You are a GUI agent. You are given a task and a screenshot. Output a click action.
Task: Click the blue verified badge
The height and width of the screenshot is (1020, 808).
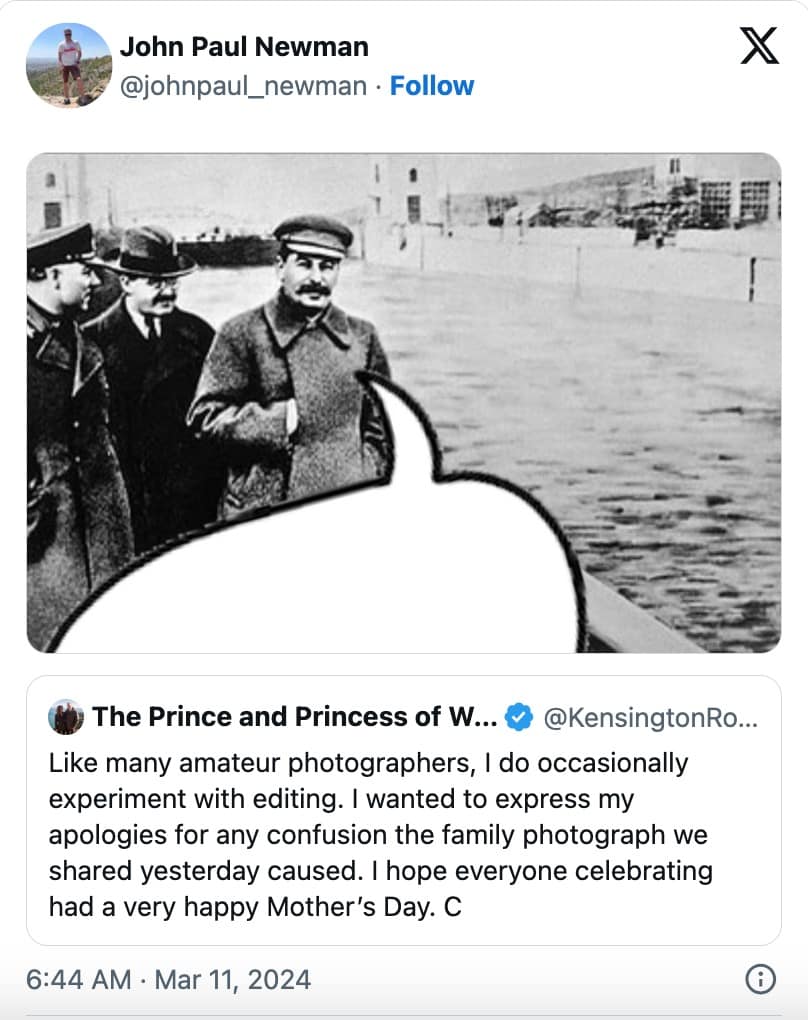[519, 717]
